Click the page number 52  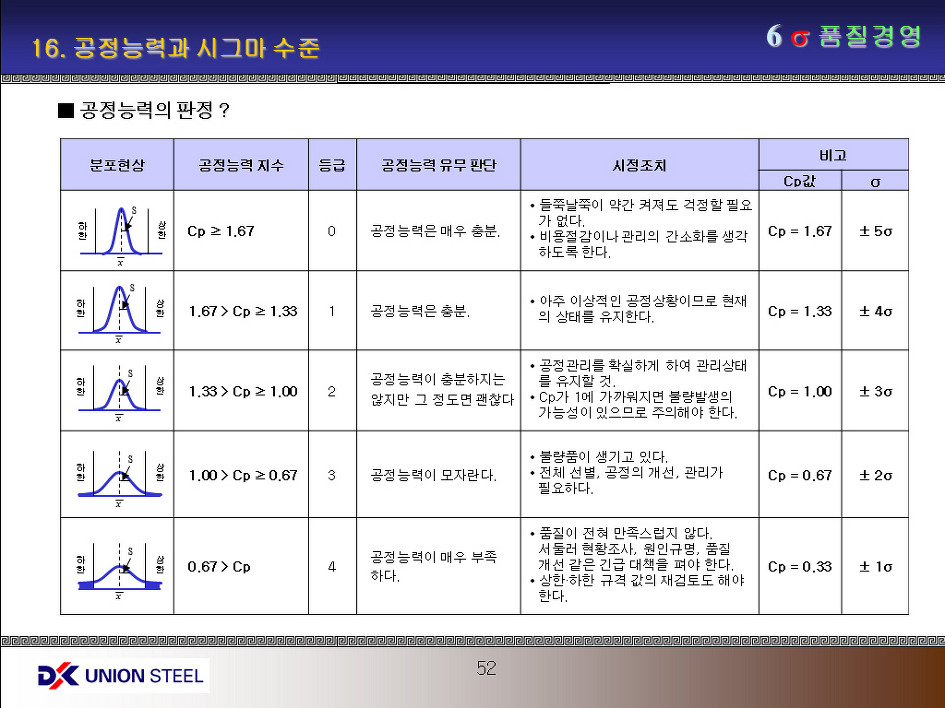[486, 668]
